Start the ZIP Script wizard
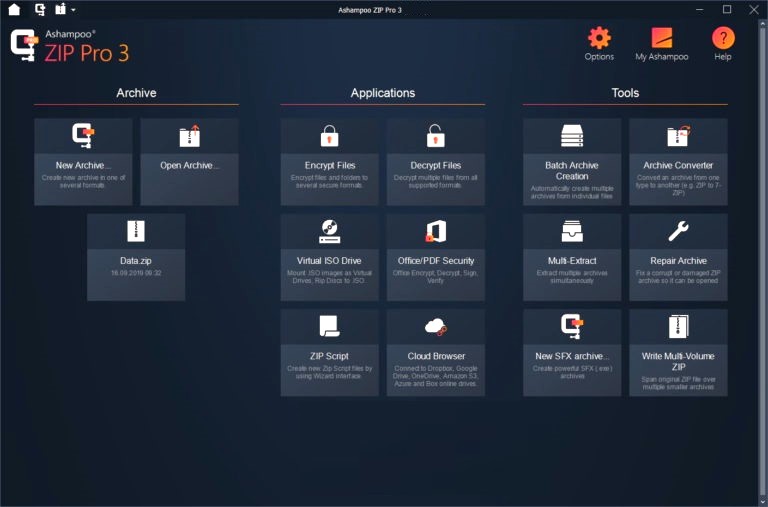The image size is (768, 507). pos(330,353)
